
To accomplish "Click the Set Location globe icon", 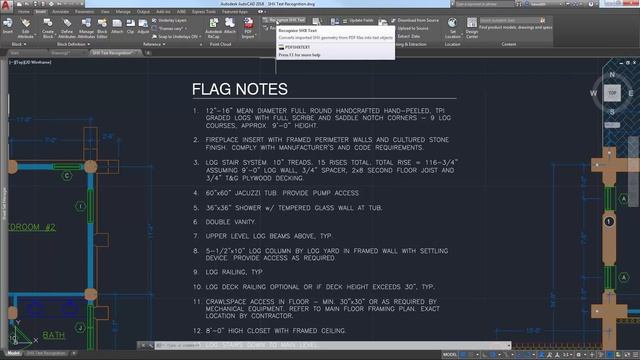I will 452,23.
